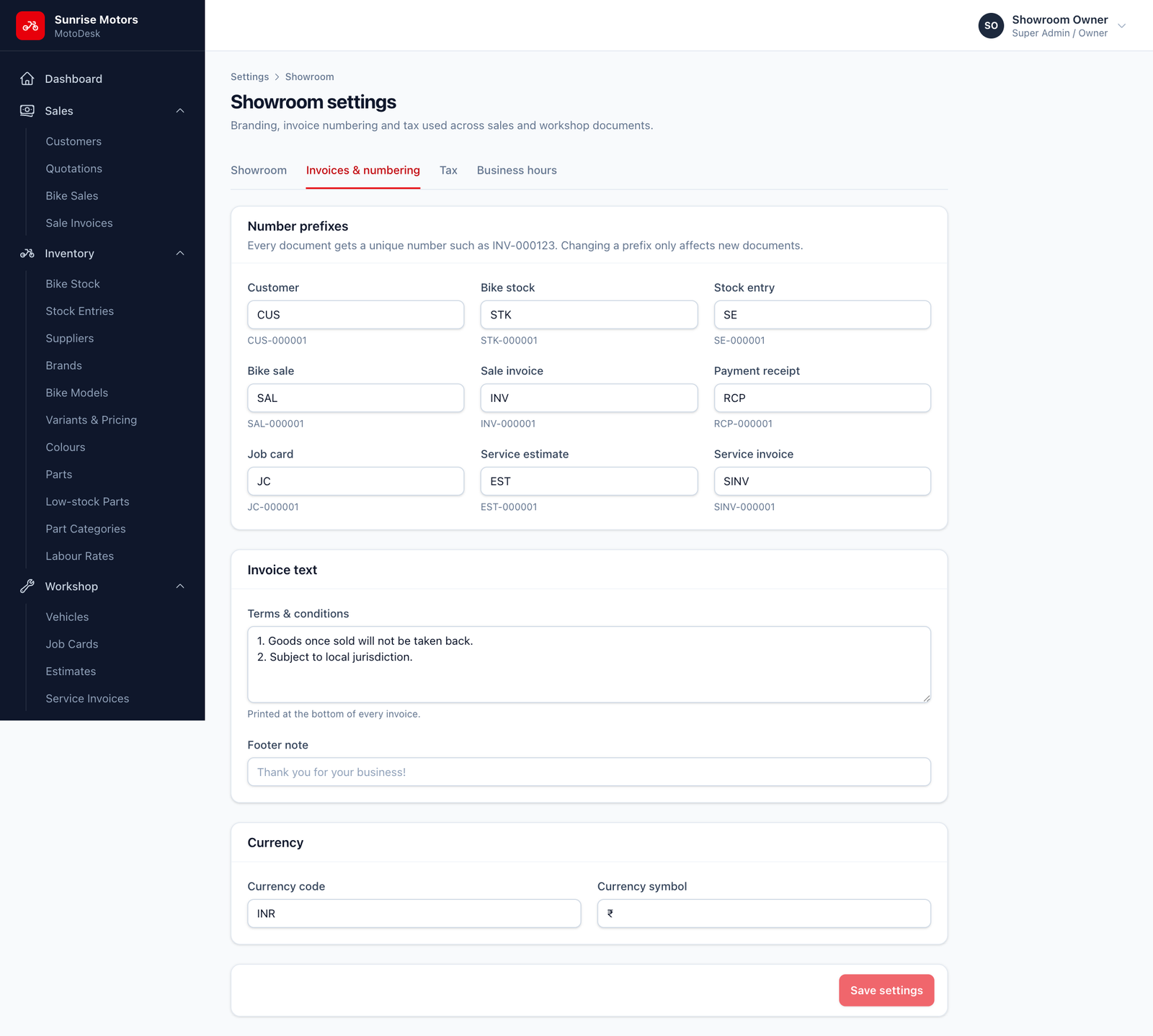Collapse the Inventory menu section
This screenshot has height=1036, width=1153.
pos(180,254)
